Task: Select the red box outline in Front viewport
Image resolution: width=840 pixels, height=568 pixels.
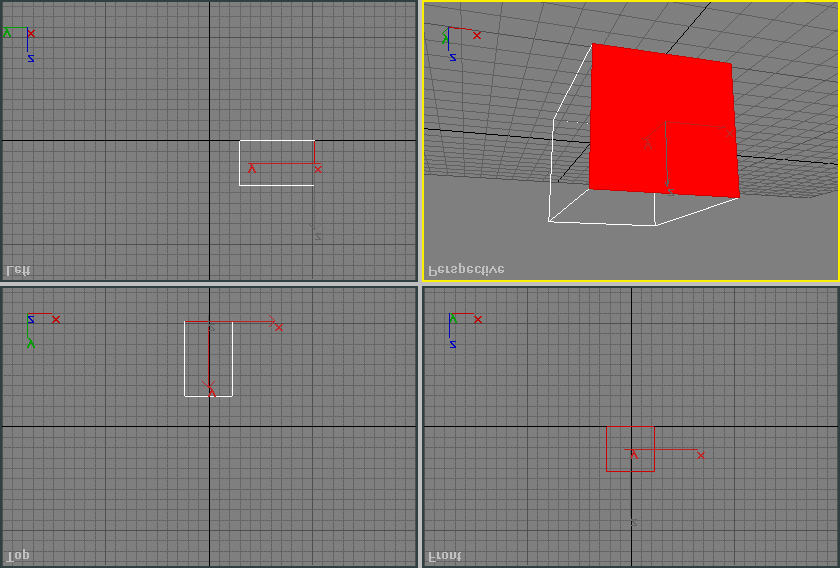Action: click(x=630, y=449)
